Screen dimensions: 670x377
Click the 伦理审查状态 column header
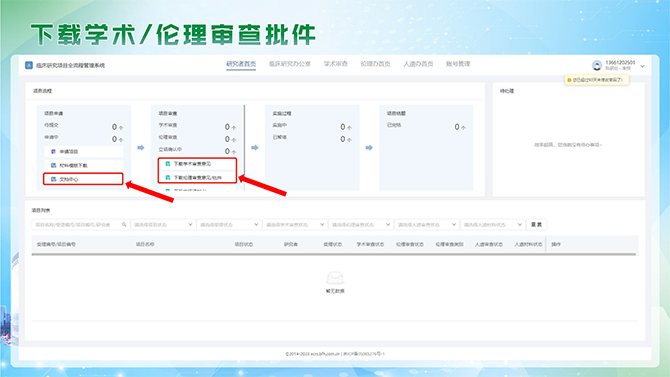pyautogui.click(x=409, y=244)
